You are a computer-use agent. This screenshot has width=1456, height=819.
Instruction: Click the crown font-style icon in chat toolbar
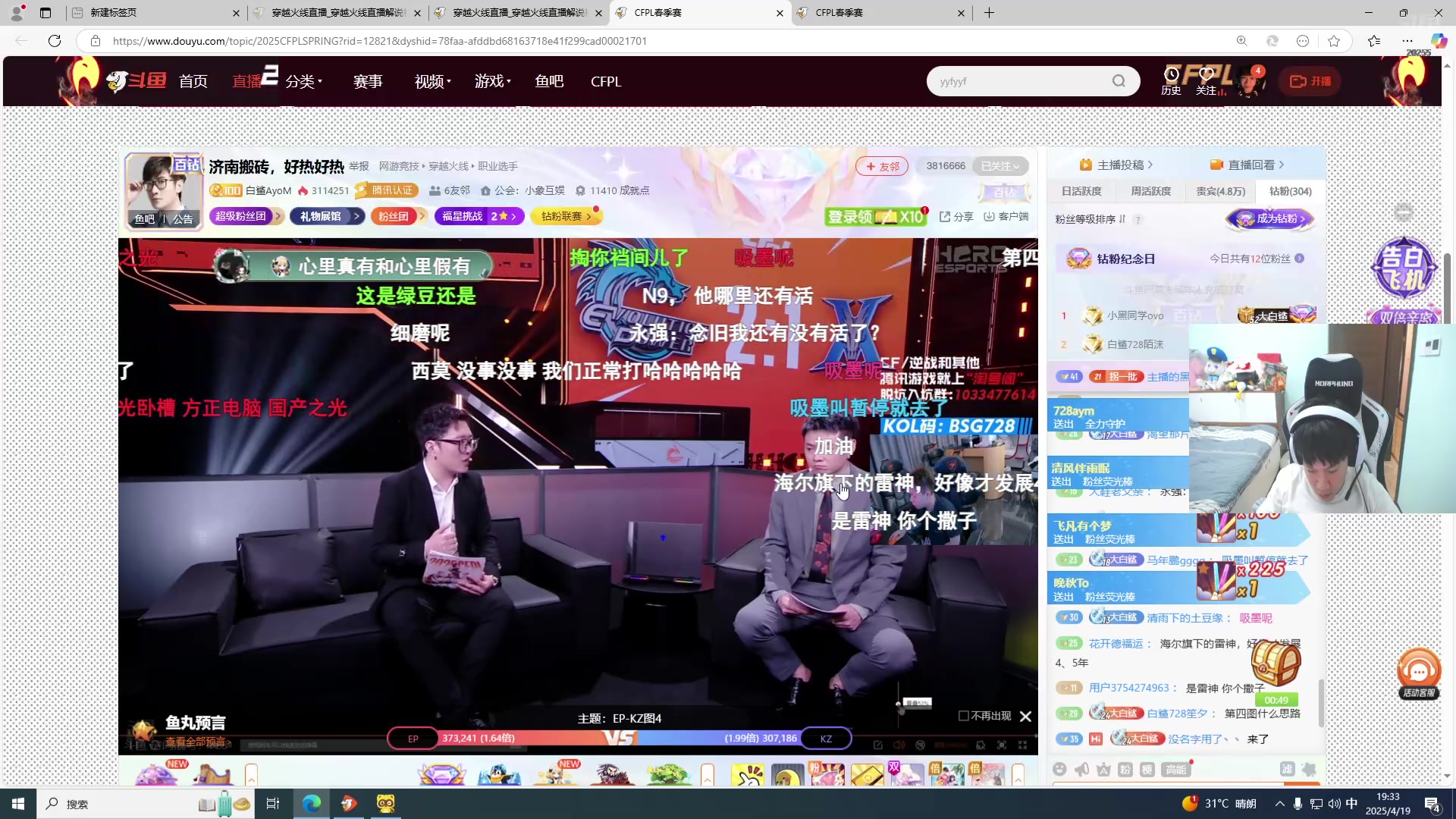1103,769
